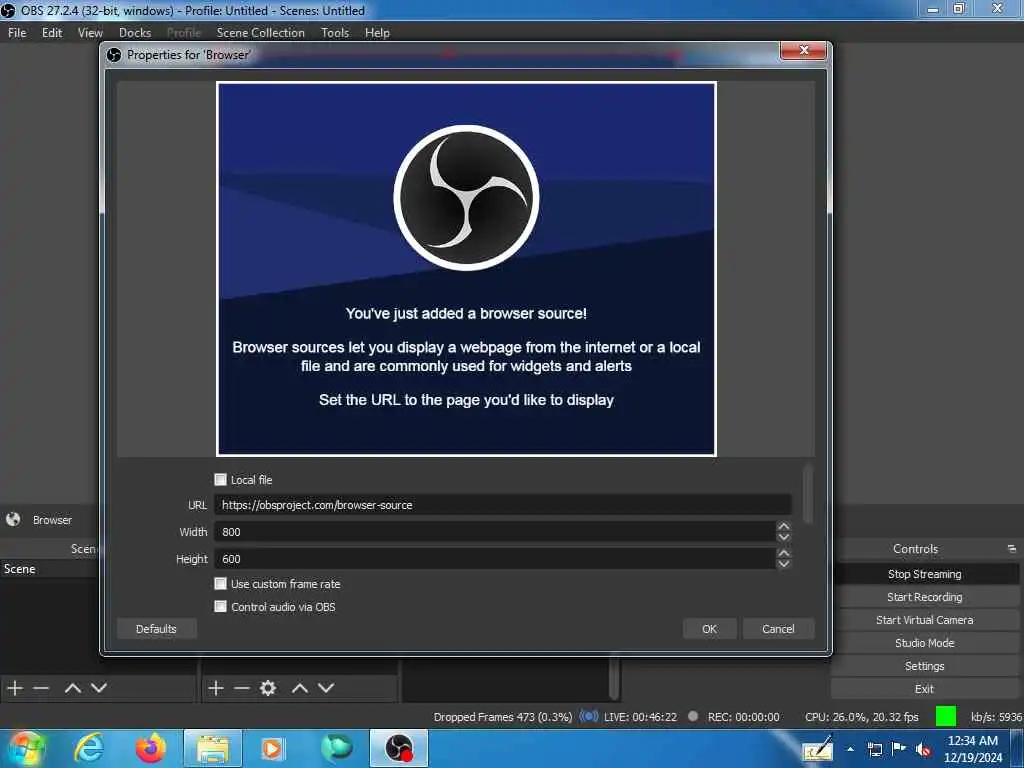Open the media player taskbar icon
The image size is (1024, 768).
point(272,748)
